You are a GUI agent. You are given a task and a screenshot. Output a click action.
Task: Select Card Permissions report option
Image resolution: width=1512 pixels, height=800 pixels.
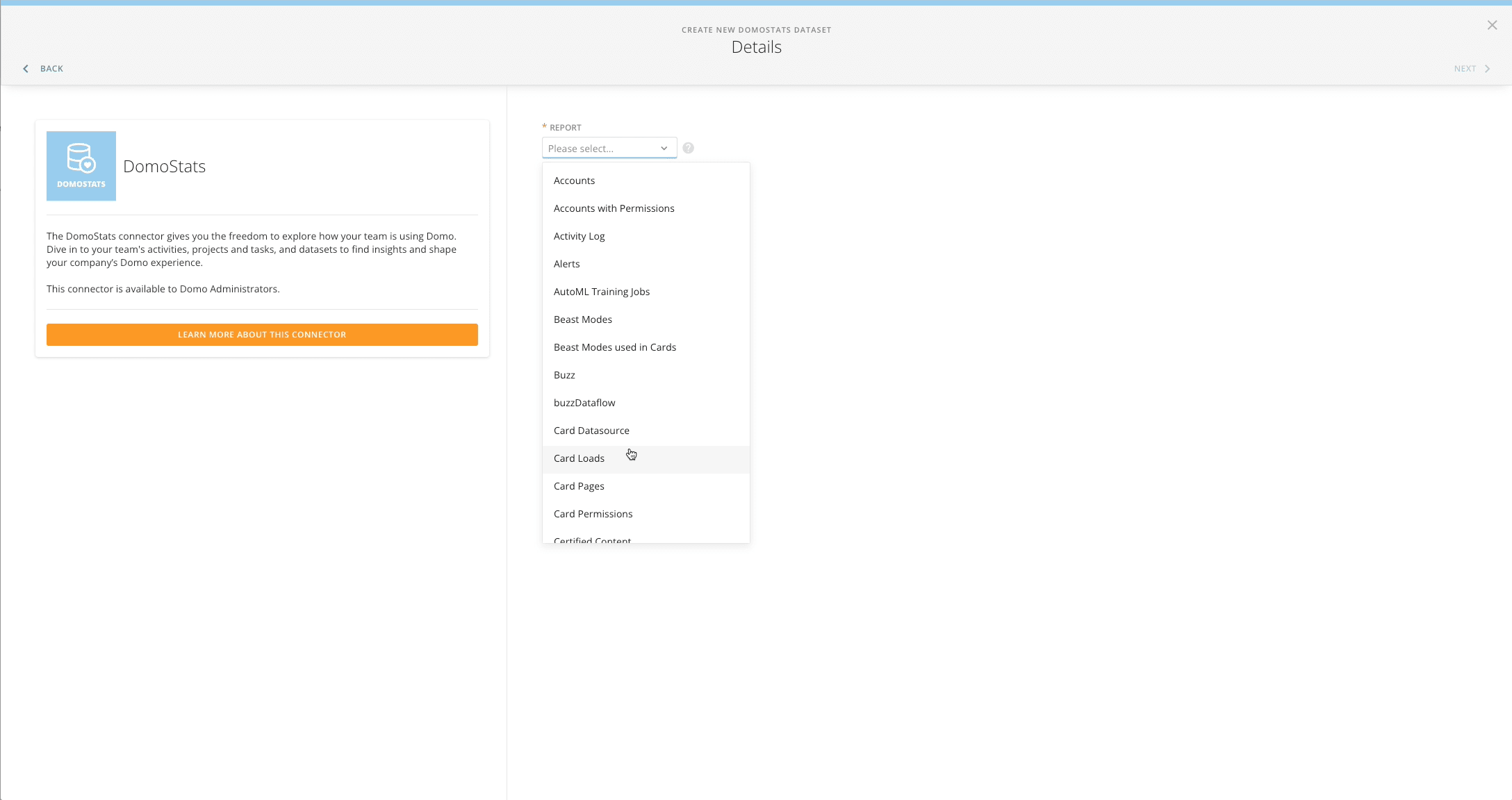(x=593, y=514)
